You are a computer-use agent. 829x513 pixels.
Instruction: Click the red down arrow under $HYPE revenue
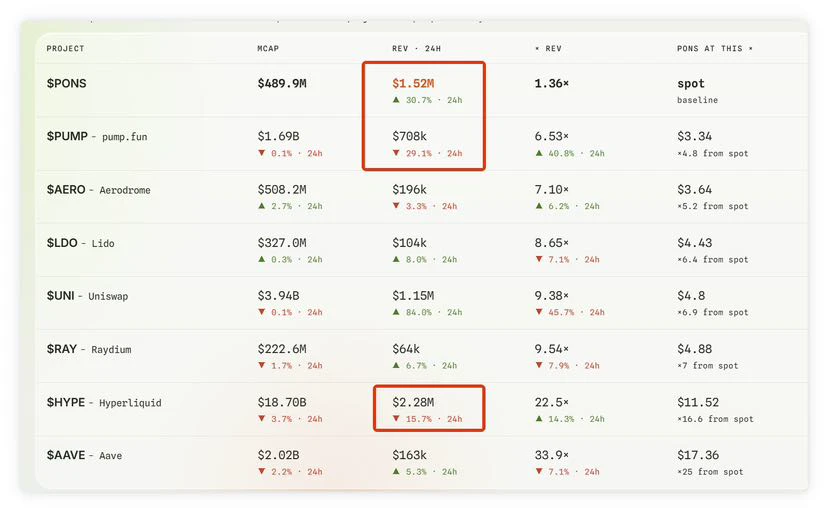pos(396,418)
